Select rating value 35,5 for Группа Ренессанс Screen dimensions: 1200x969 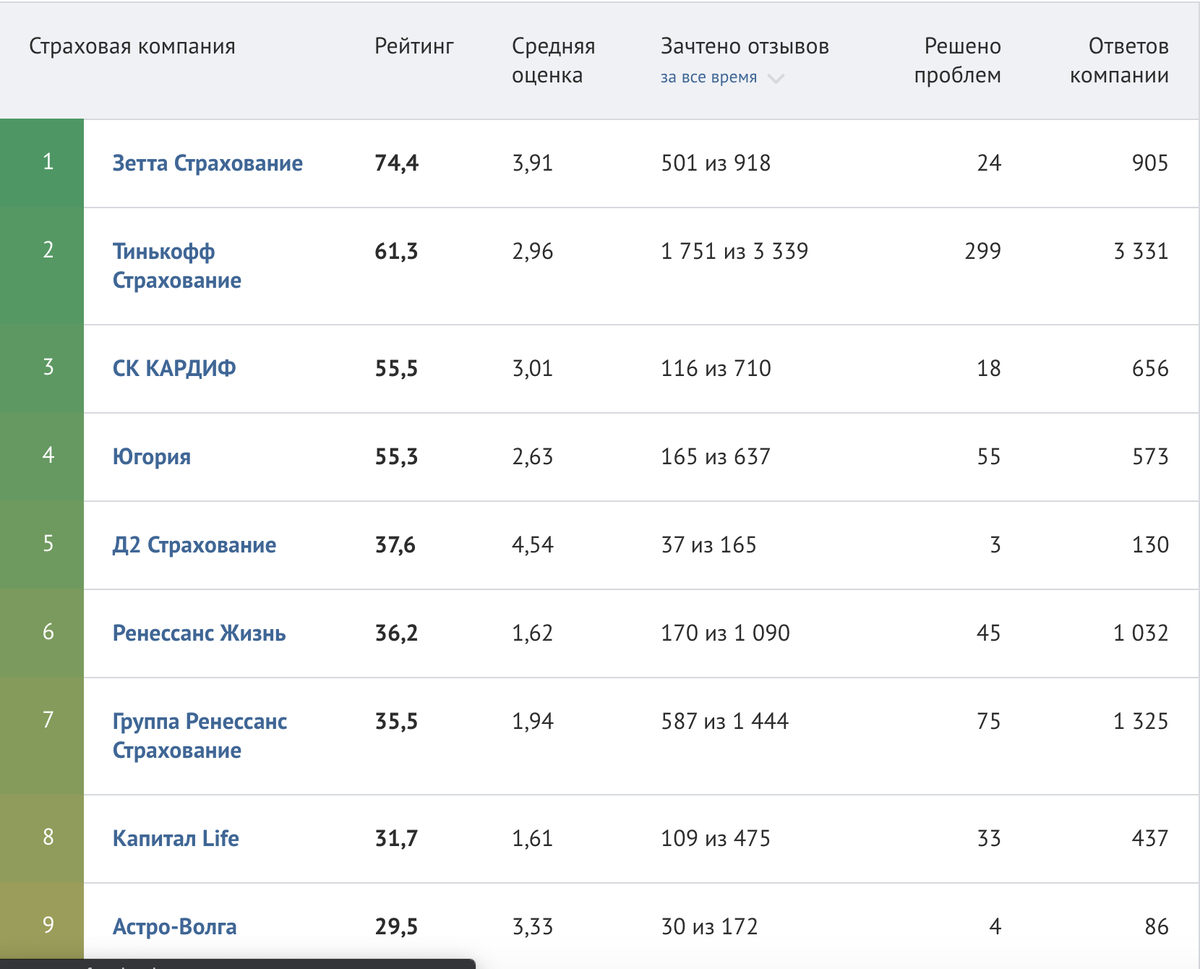[x=396, y=721]
